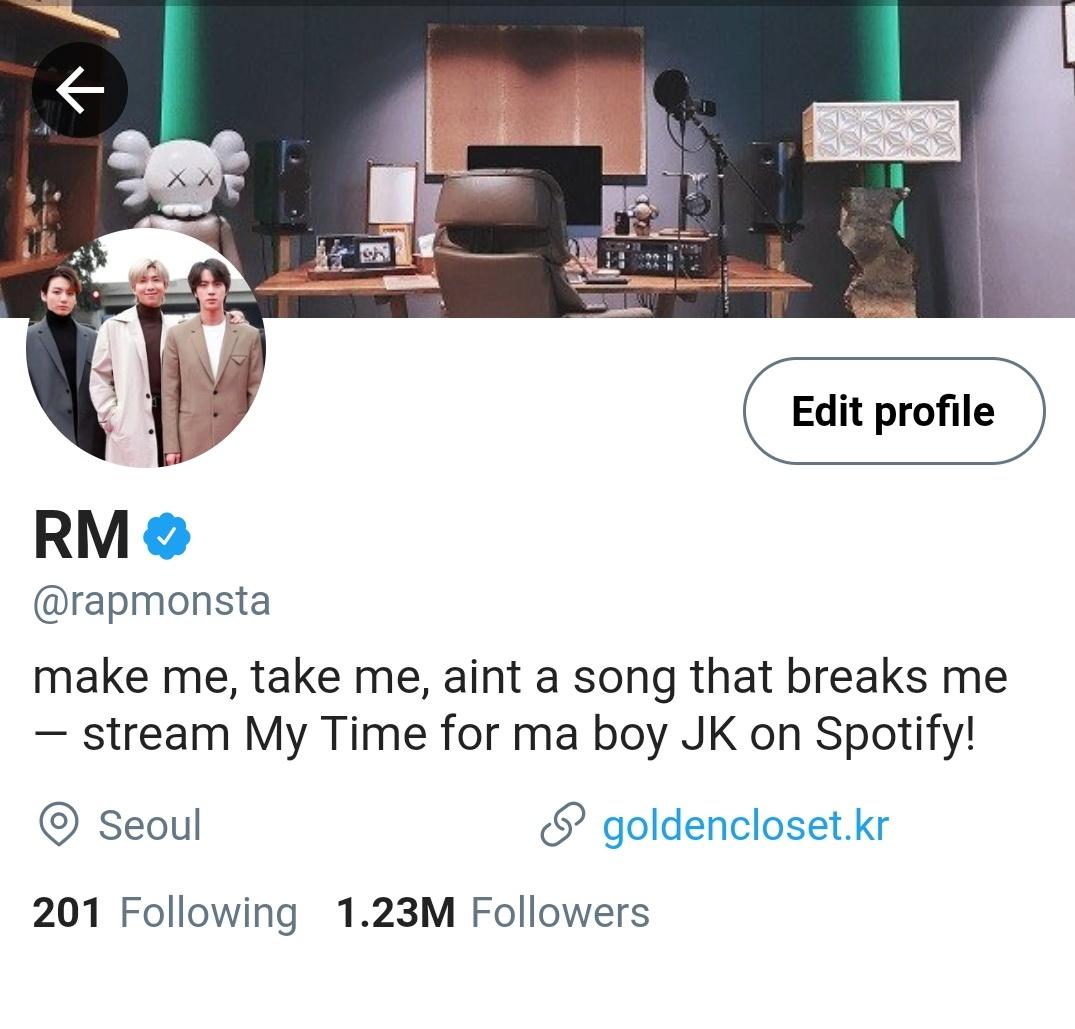Click the bio text about My Time
The image size is (1075, 1029).
pos(520,706)
